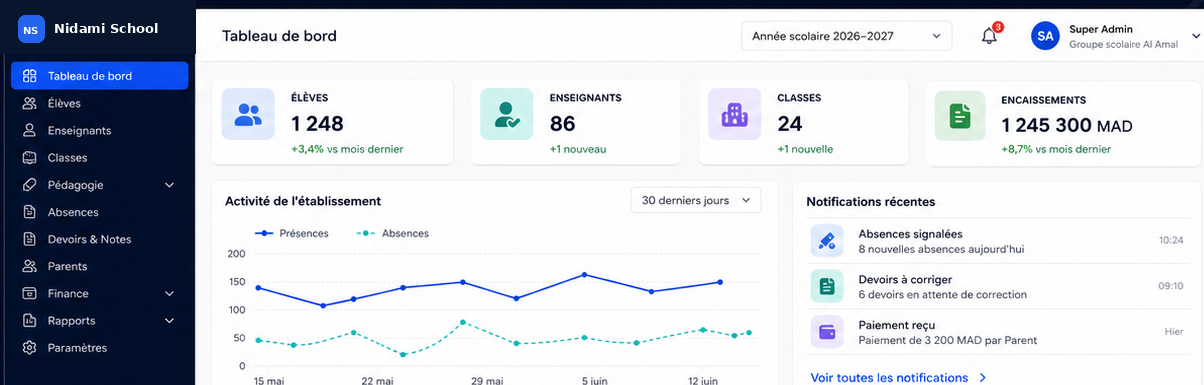Click the 09:10 notification time
This screenshot has width=1204, height=385.
click(1171, 286)
